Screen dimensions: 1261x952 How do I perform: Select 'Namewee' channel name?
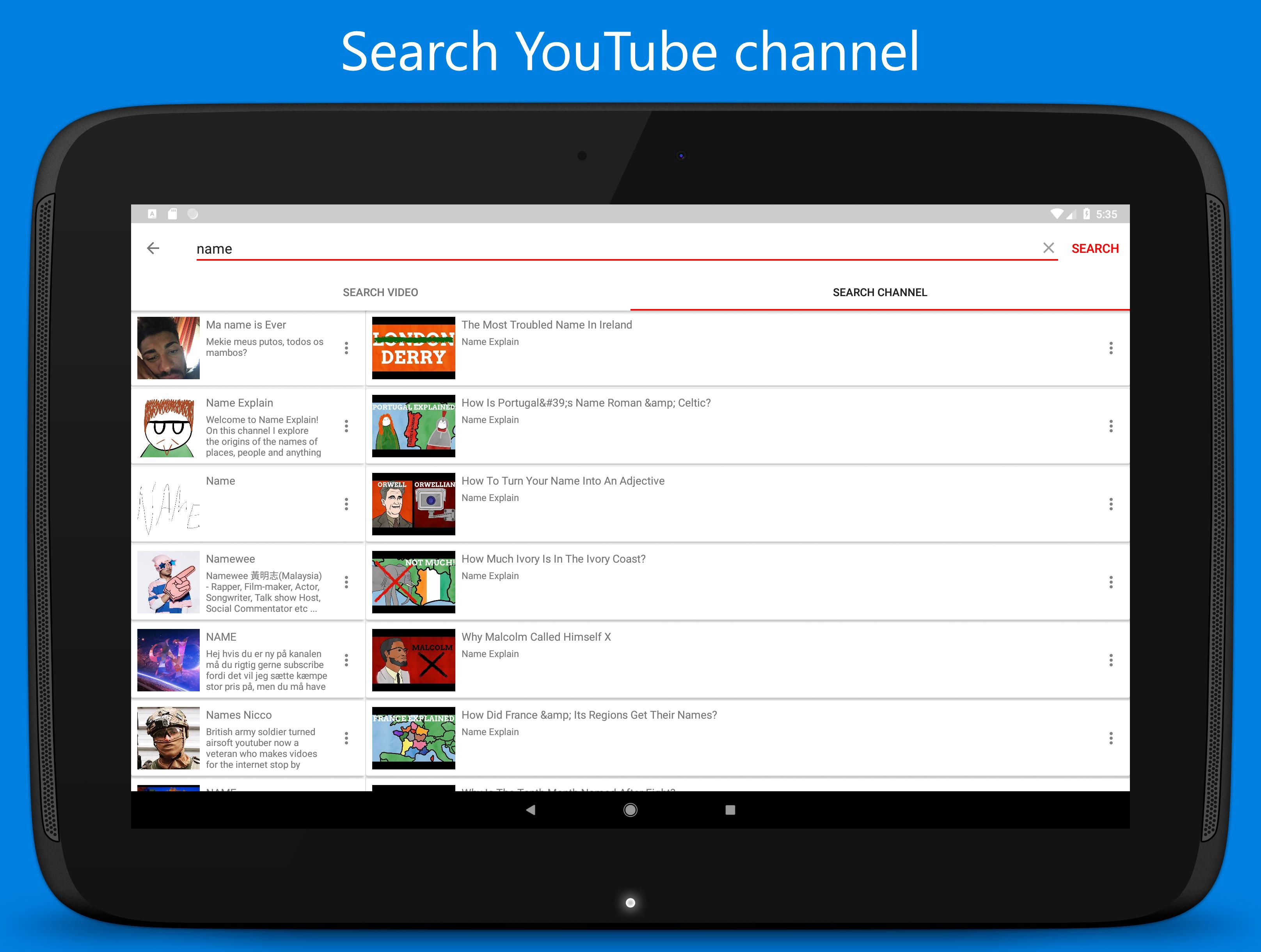pos(230,559)
